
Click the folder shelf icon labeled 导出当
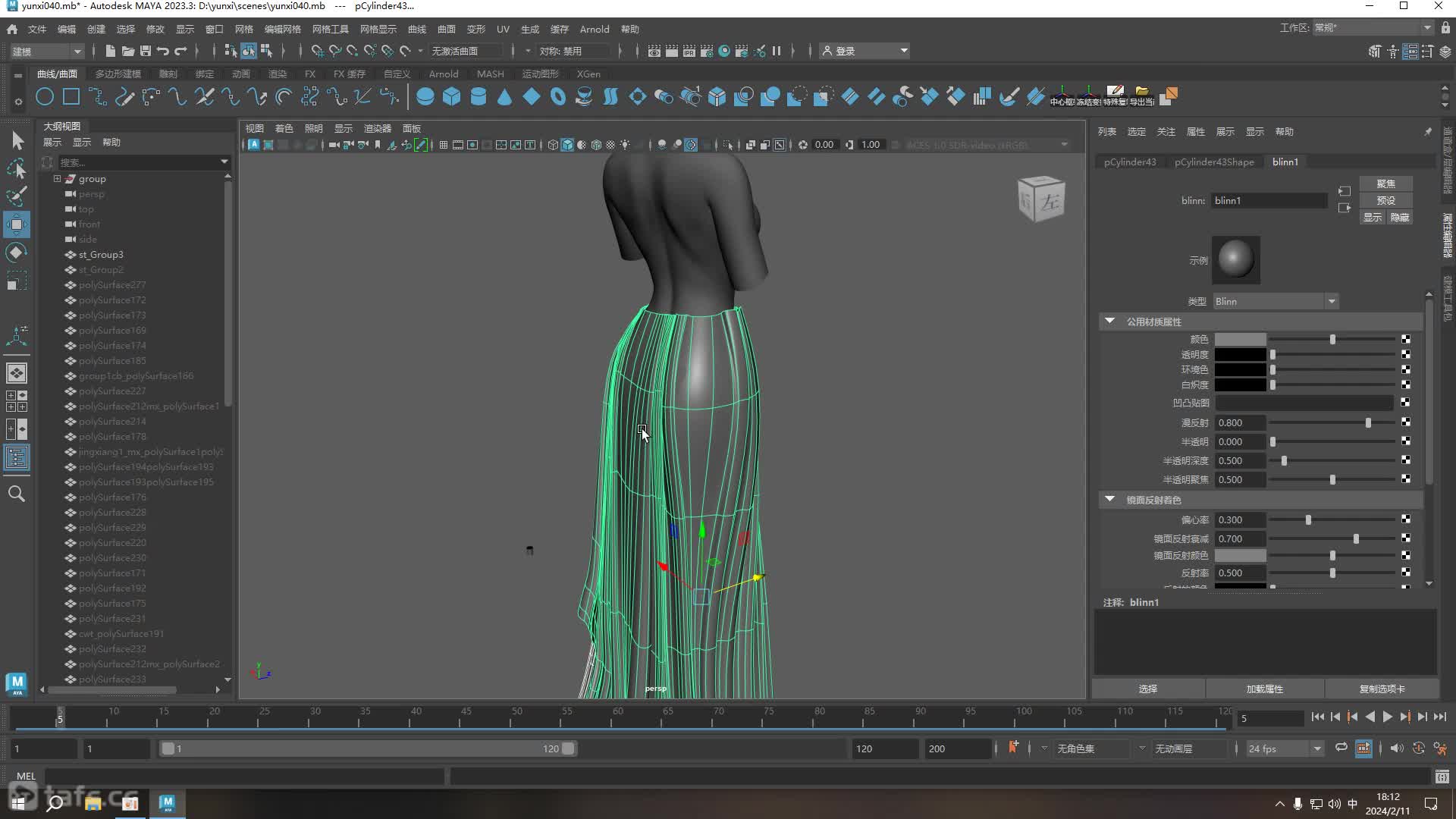(x=1141, y=96)
